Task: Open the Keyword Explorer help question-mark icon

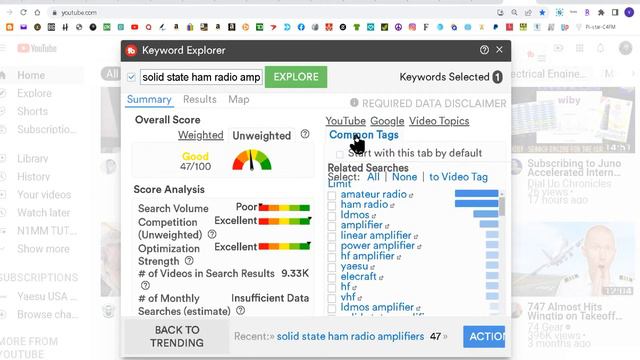Action: coord(484,50)
